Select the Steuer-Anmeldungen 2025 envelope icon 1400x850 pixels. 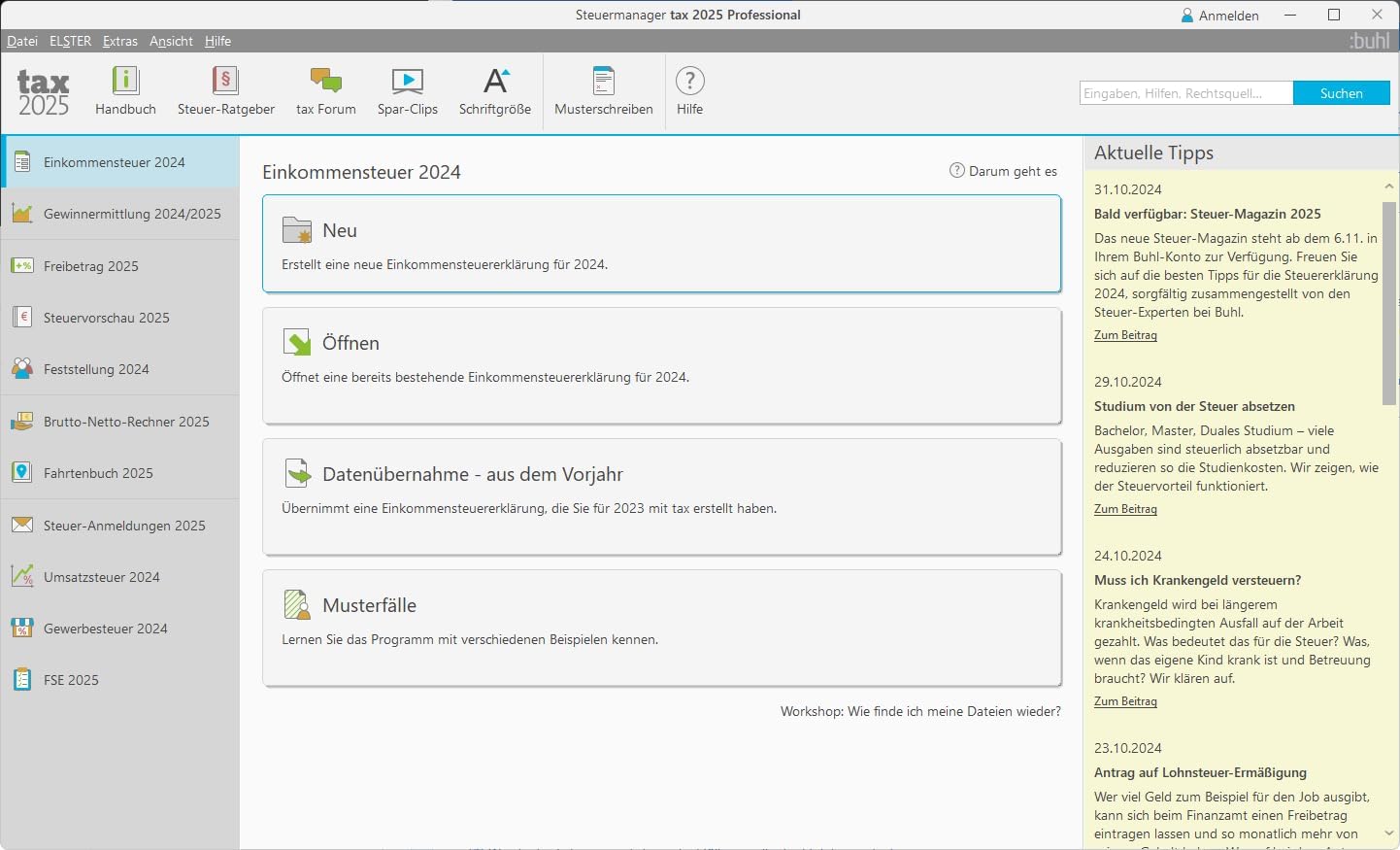tap(21, 525)
